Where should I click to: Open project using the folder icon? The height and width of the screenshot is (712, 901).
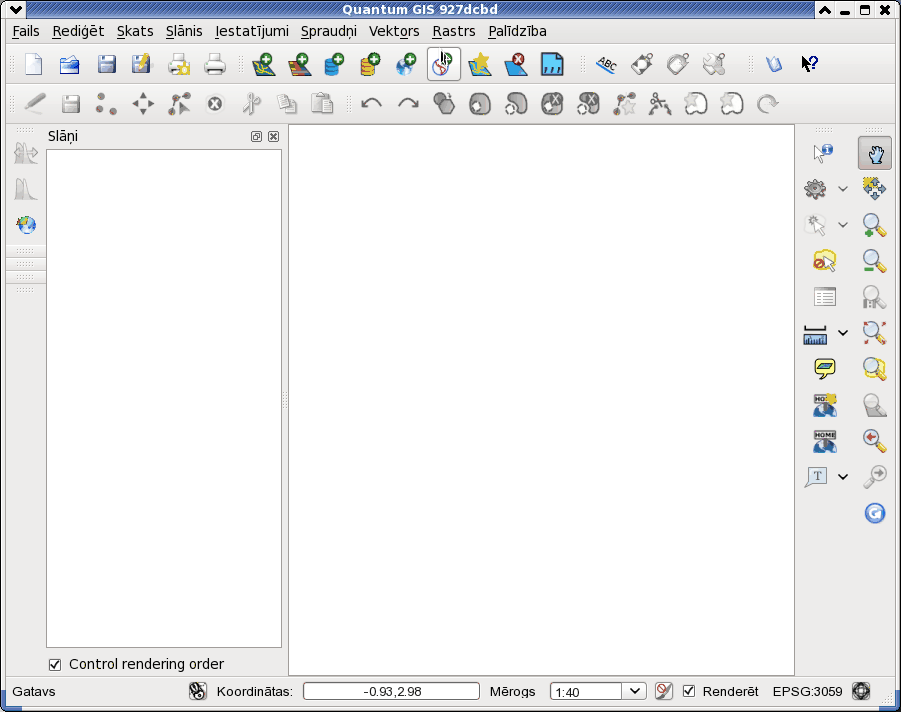click(x=70, y=64)
